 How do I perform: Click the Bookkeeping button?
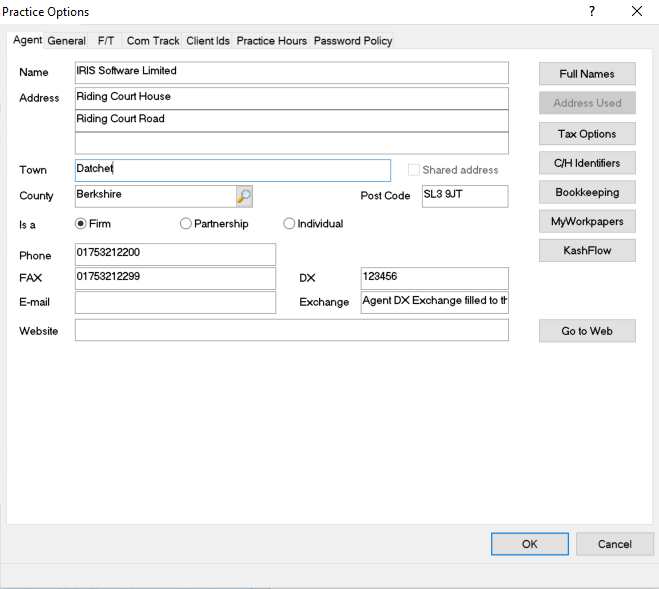tap(587, 192)
